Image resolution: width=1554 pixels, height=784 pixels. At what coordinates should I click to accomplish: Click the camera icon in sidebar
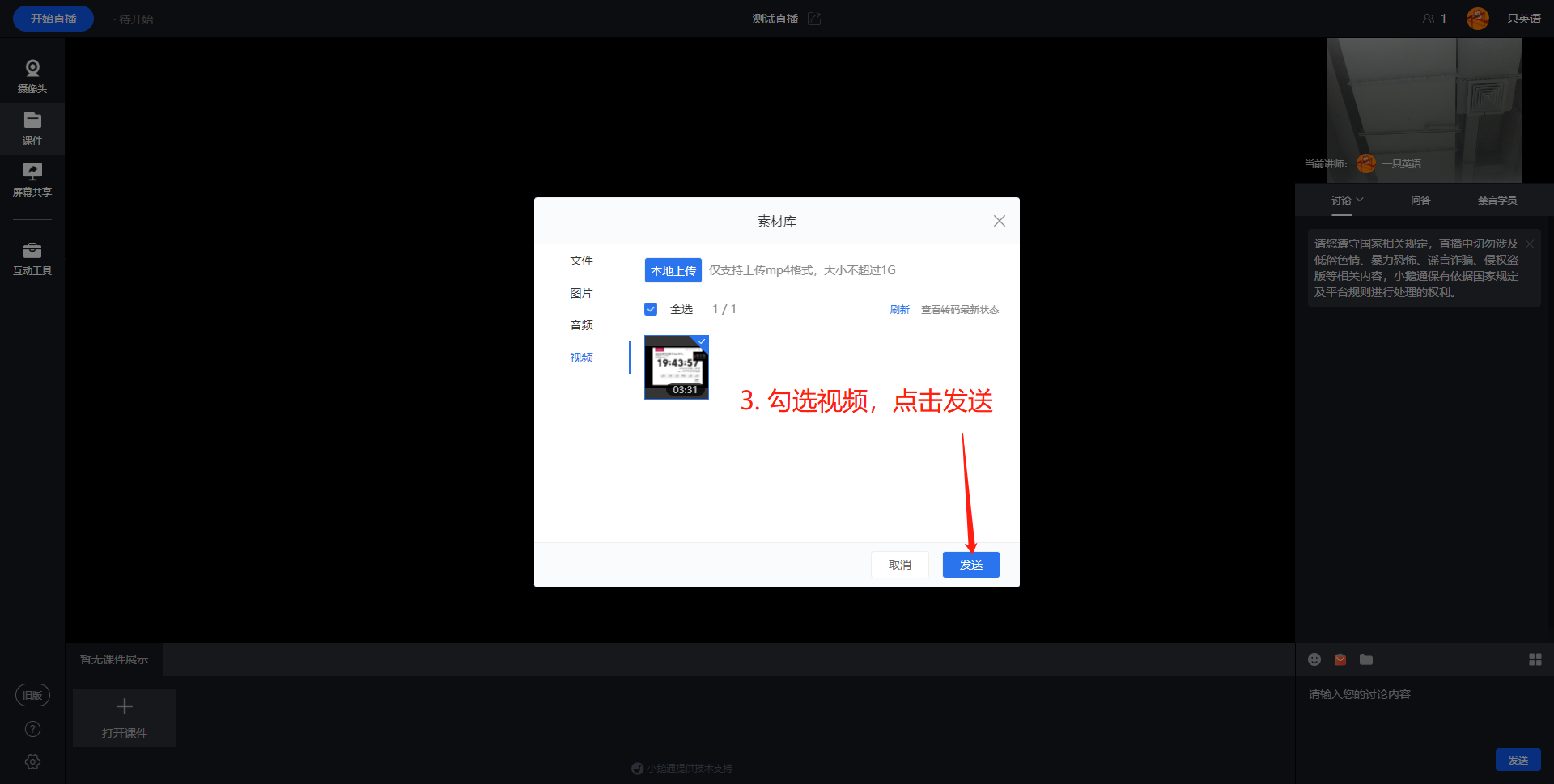pos(32,69)
